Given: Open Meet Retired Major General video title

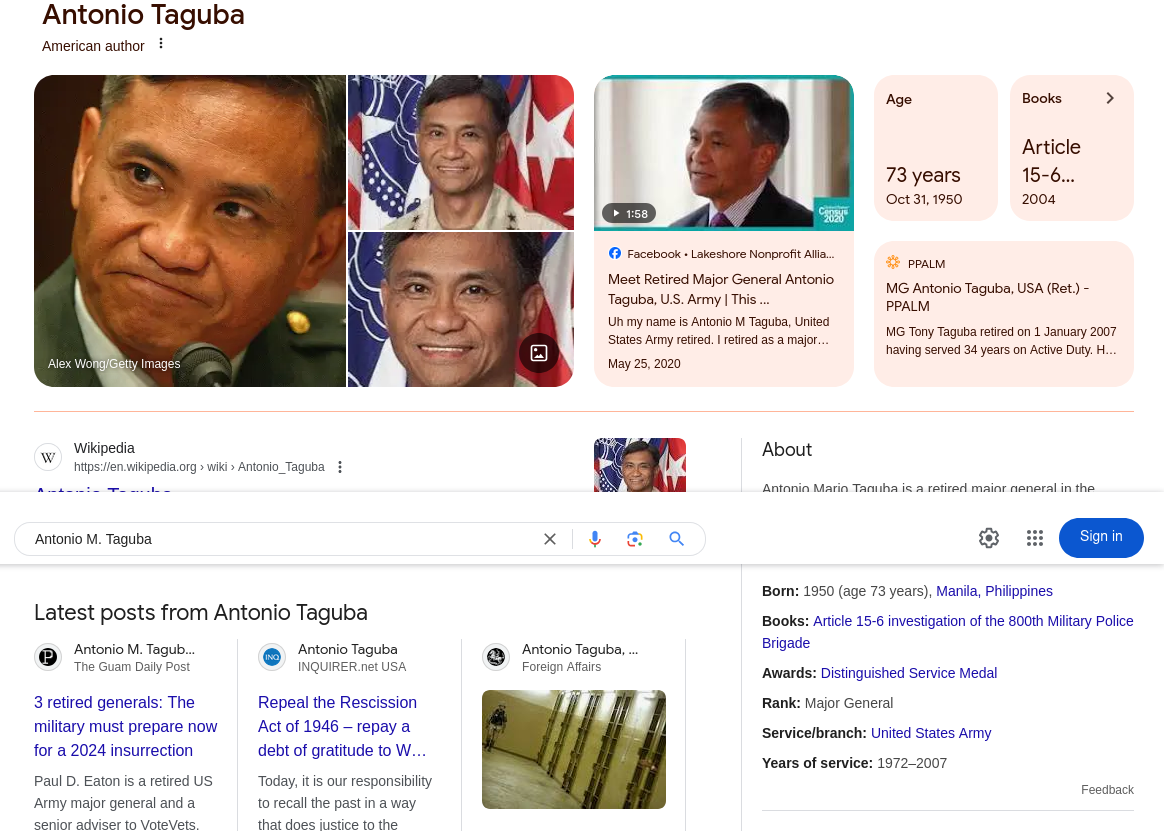Looking at the screenshot, I should tap(720, 289).
